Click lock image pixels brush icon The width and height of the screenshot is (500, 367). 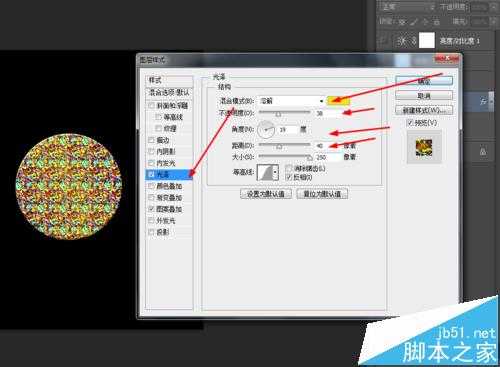click(x=414, y=22)
